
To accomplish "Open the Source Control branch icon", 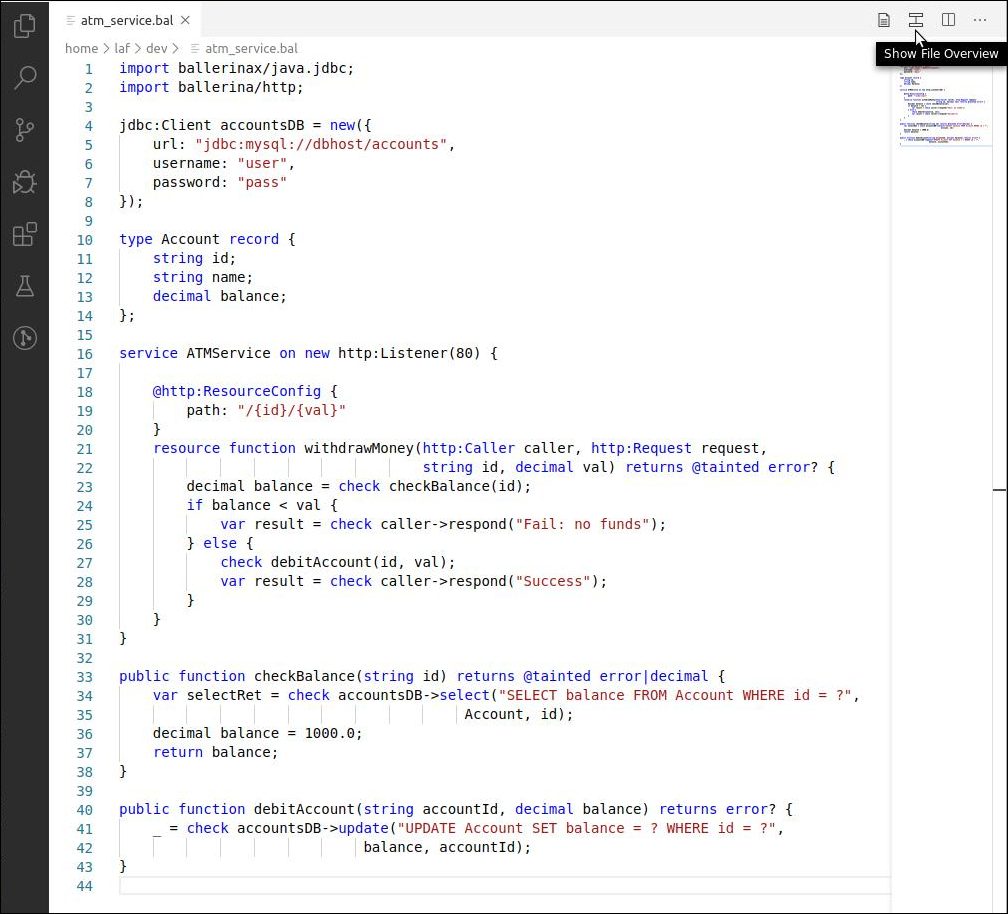I will [25, 130].
